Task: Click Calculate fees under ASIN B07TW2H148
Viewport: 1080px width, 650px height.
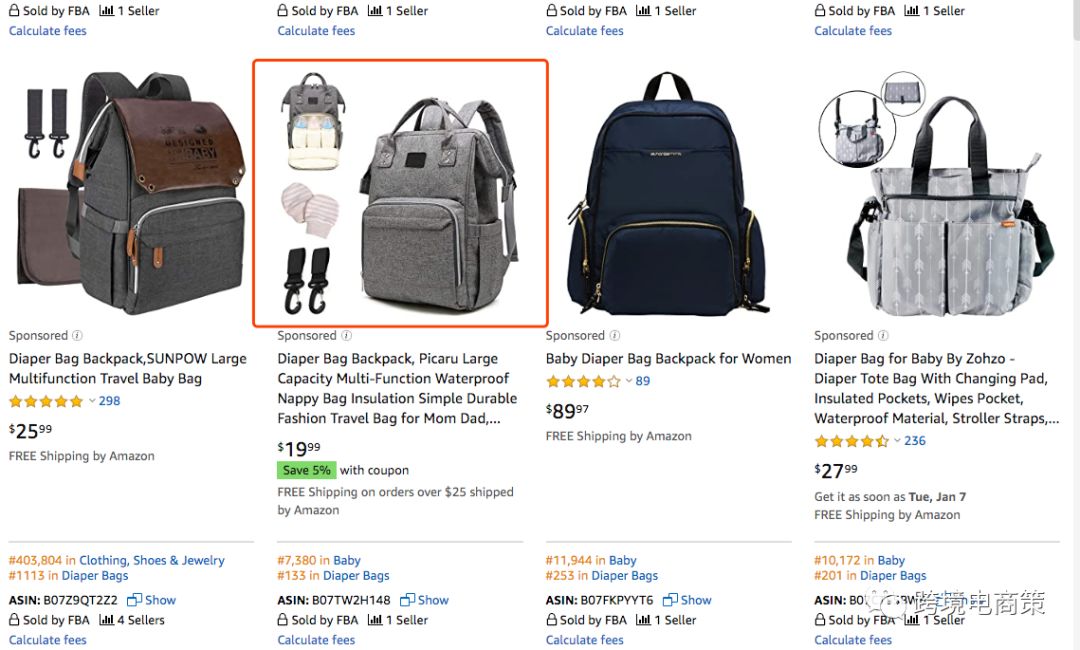Action: (316, 640)
